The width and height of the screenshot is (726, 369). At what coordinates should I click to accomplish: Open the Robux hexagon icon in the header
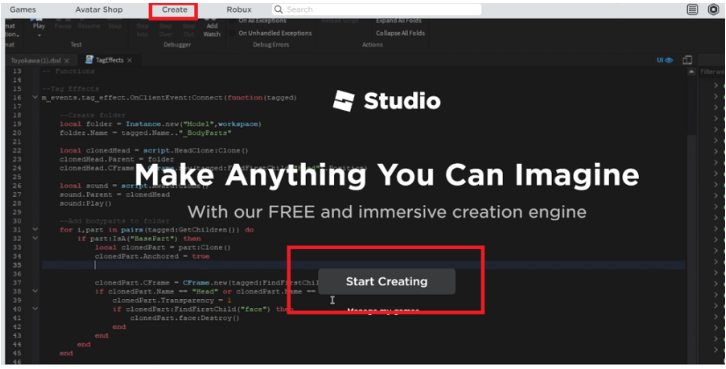713,9
